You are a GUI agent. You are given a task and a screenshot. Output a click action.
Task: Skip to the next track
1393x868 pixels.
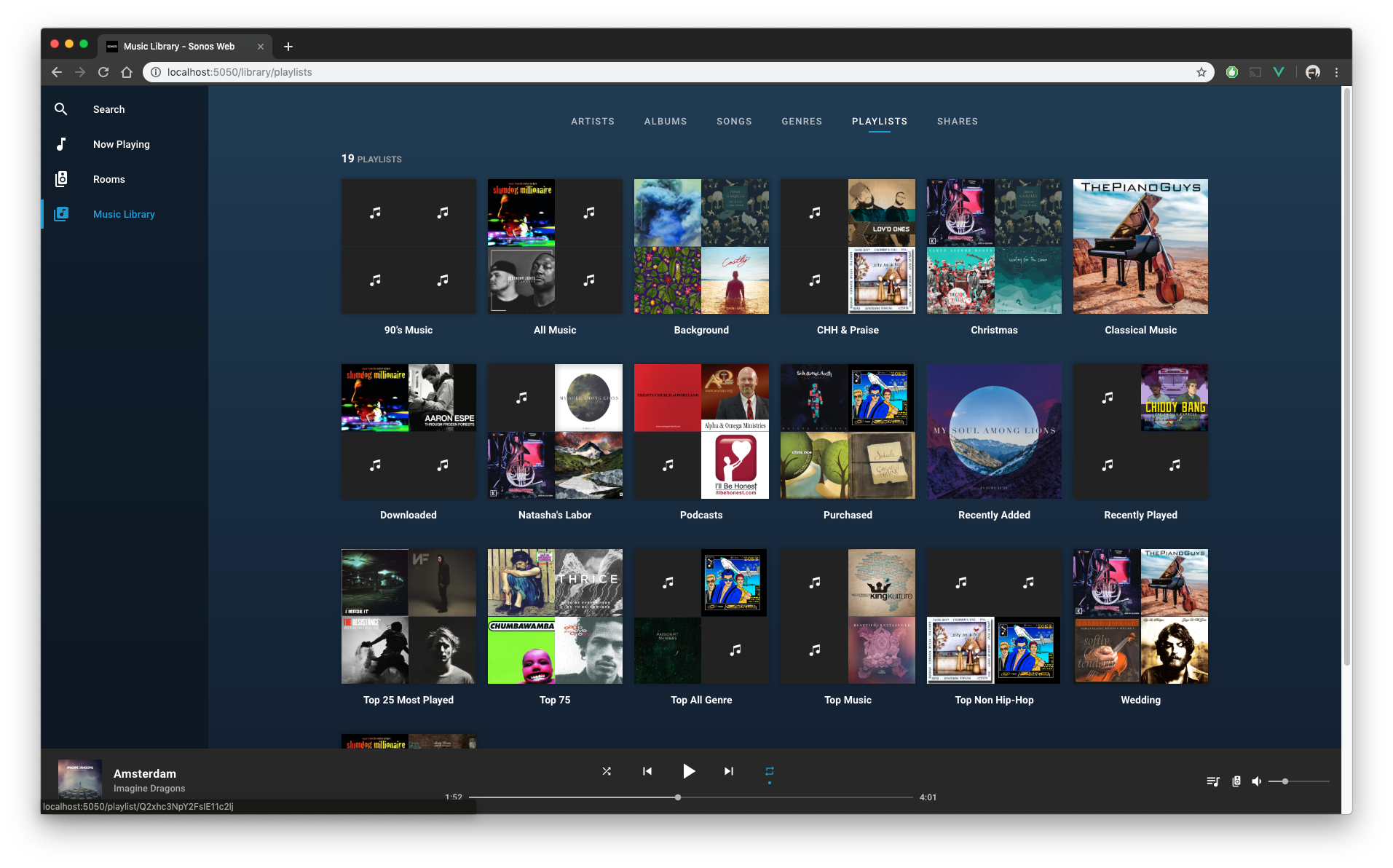tap(729, 771)
